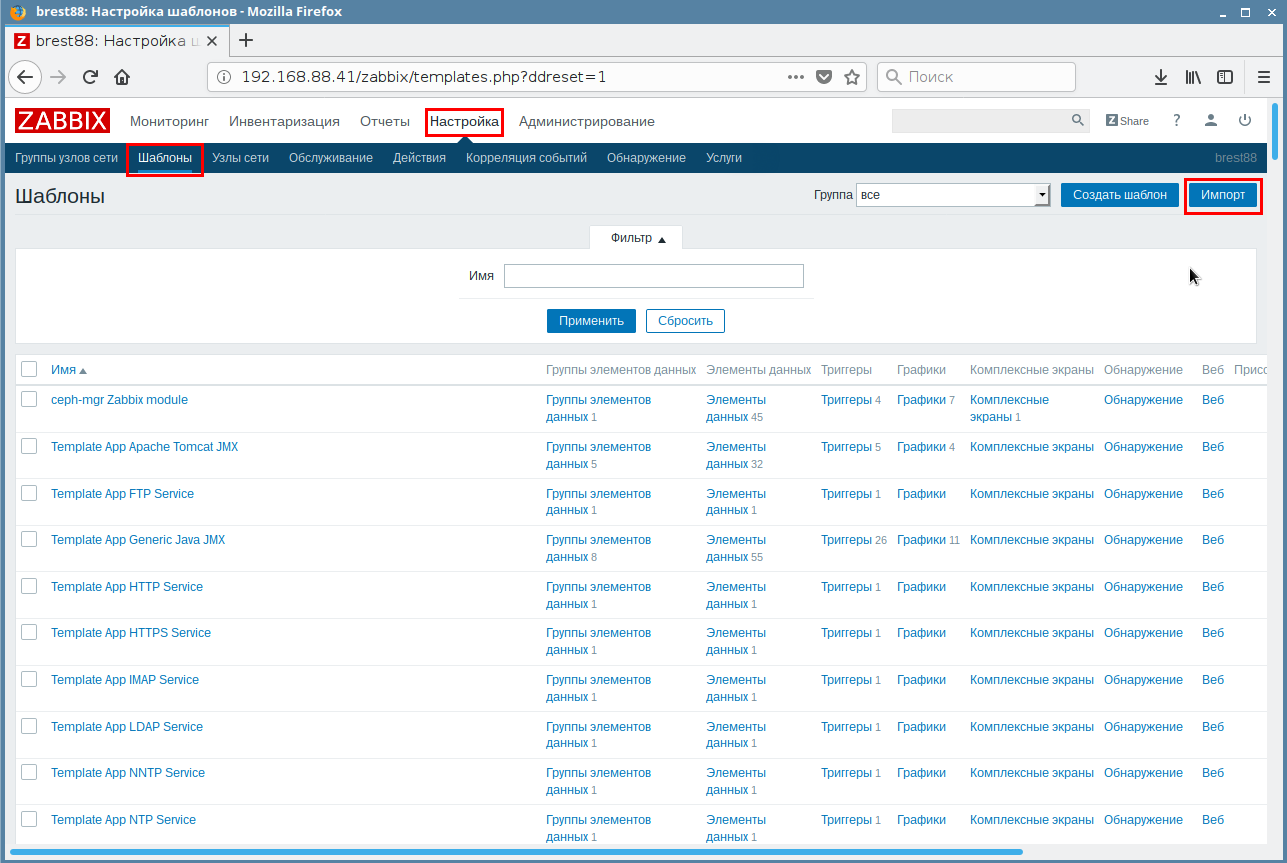Open the user profile icon
The image size is (1287, 863).
pyautogui.click(x=1211, y=120)
